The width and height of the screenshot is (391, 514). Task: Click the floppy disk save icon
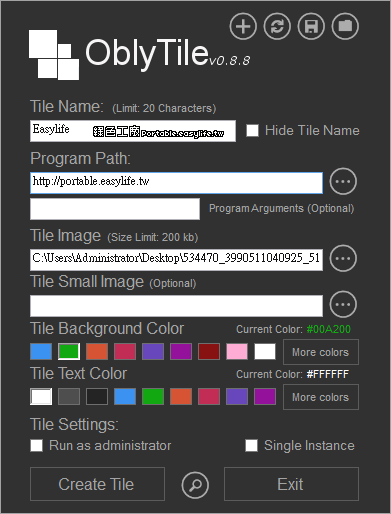tap(311, 26)
